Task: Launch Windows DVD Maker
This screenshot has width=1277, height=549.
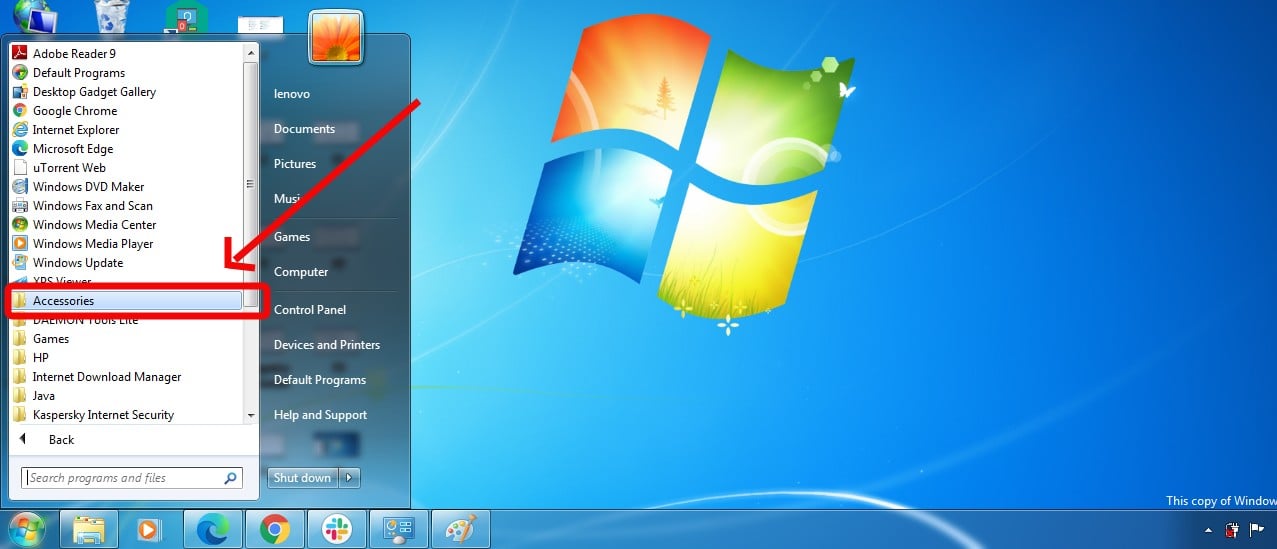Action: (88, 187)
